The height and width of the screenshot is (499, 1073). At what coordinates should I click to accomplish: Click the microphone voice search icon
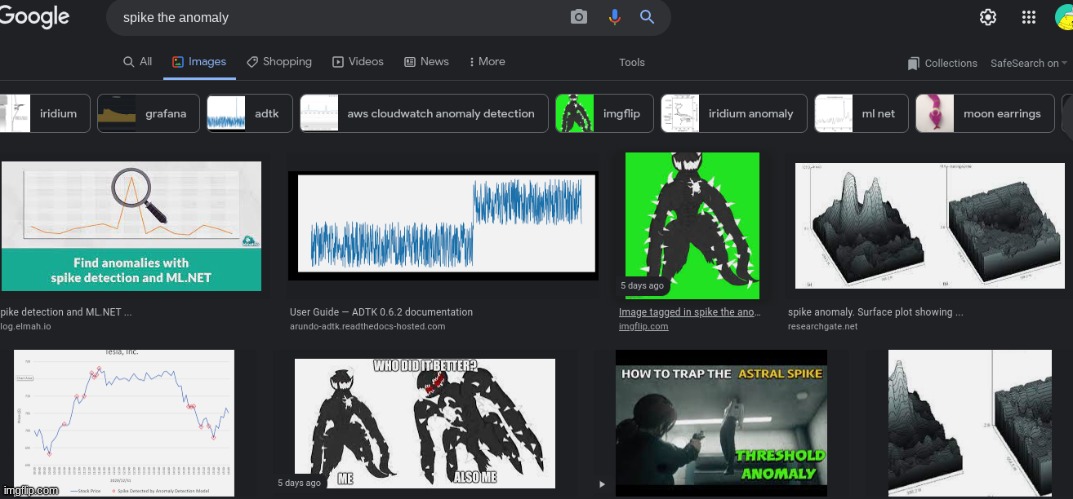614,17
